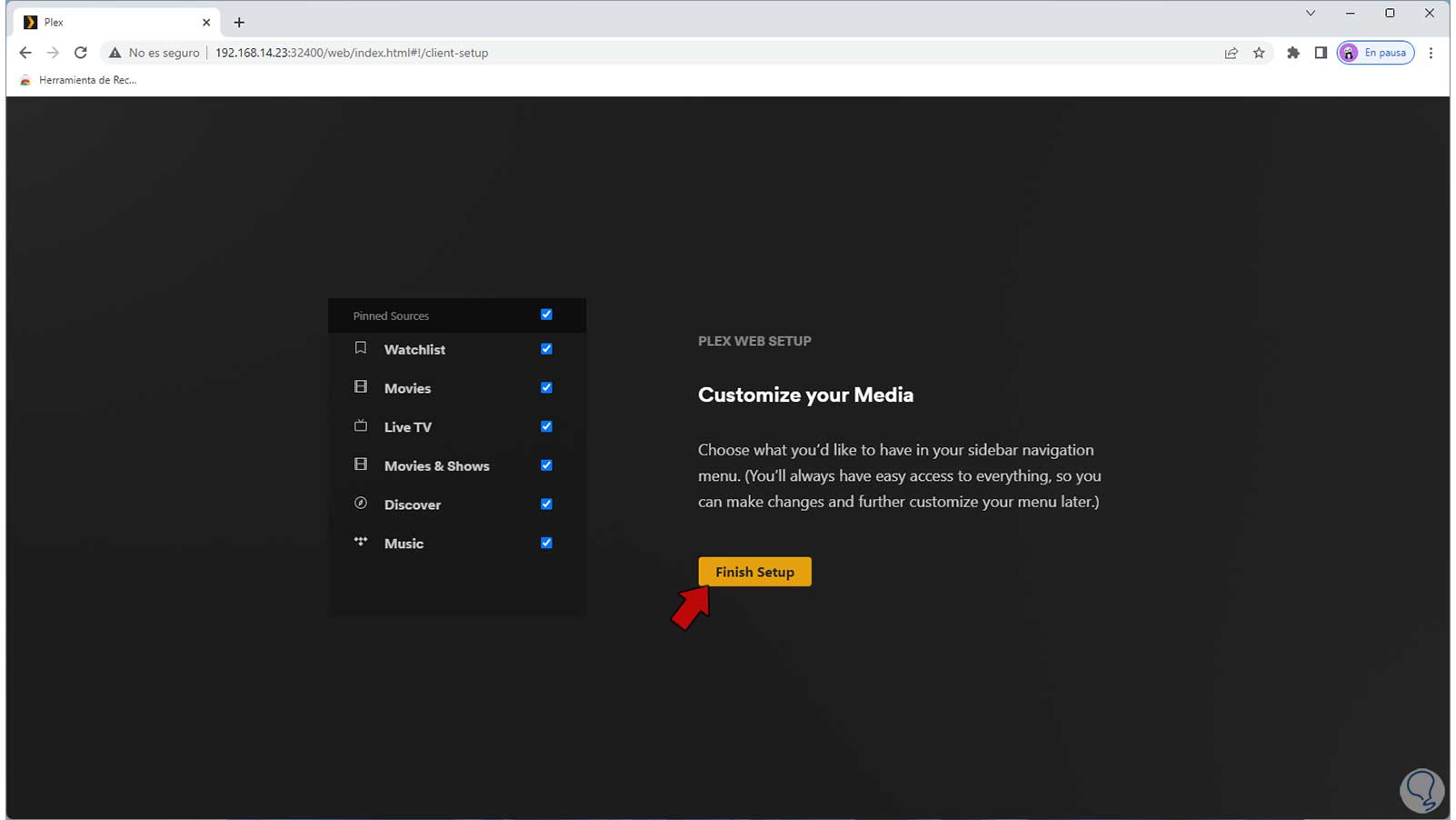Close the Plex tab
The width and height of the screenshot is (1456, 820).
click(206, 22)
